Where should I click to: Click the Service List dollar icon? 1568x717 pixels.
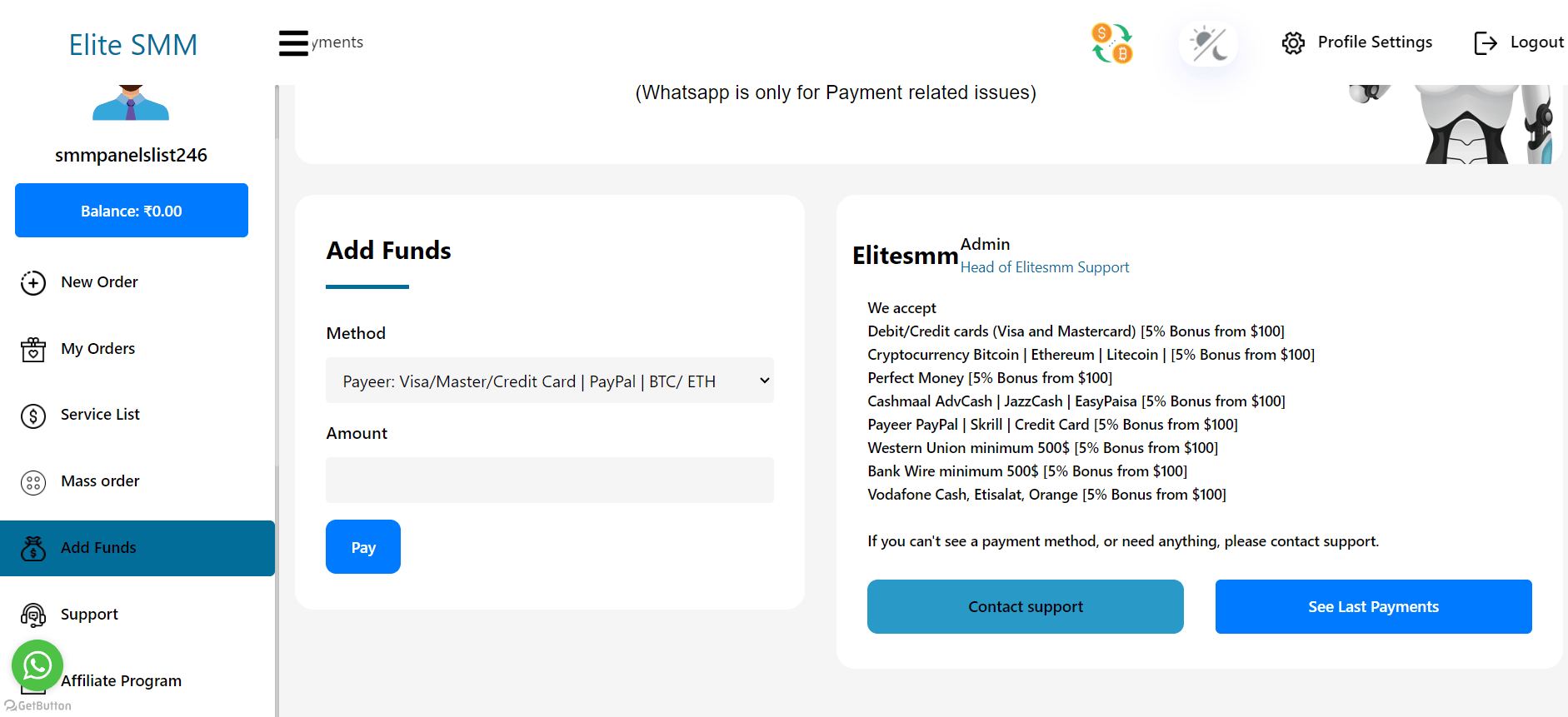33,416
